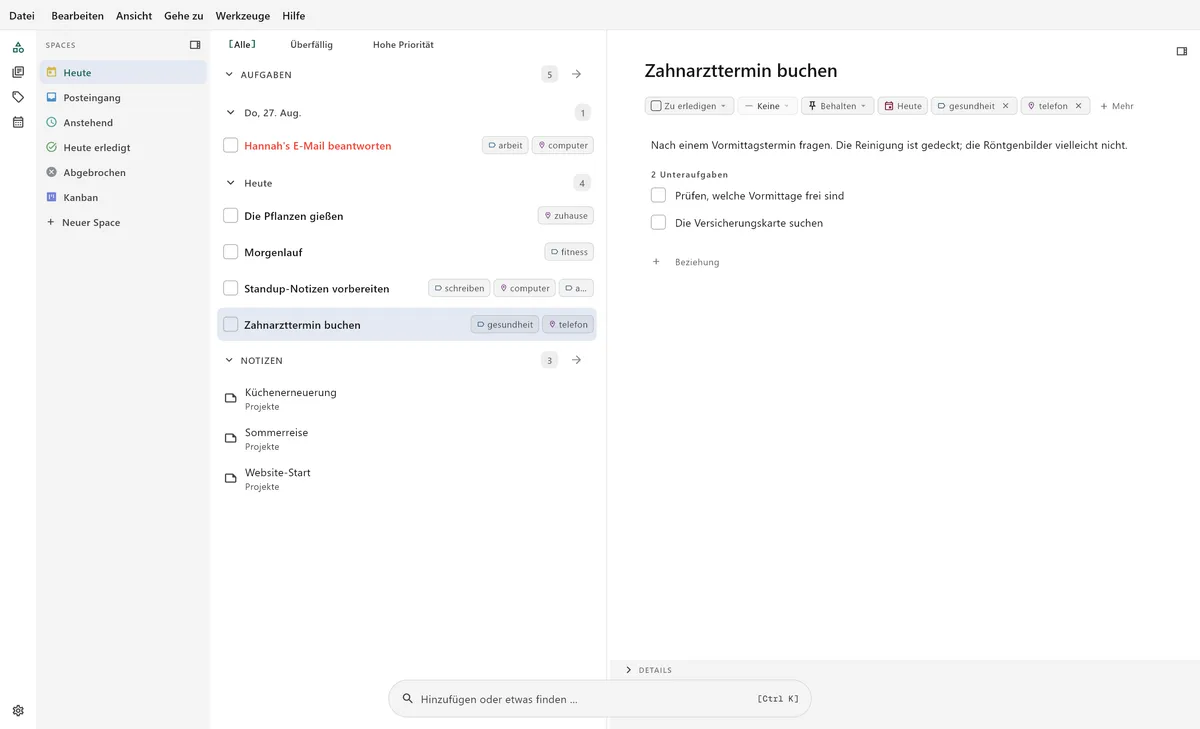Click the arbeit tag on Hannah's task

(505, 145)
